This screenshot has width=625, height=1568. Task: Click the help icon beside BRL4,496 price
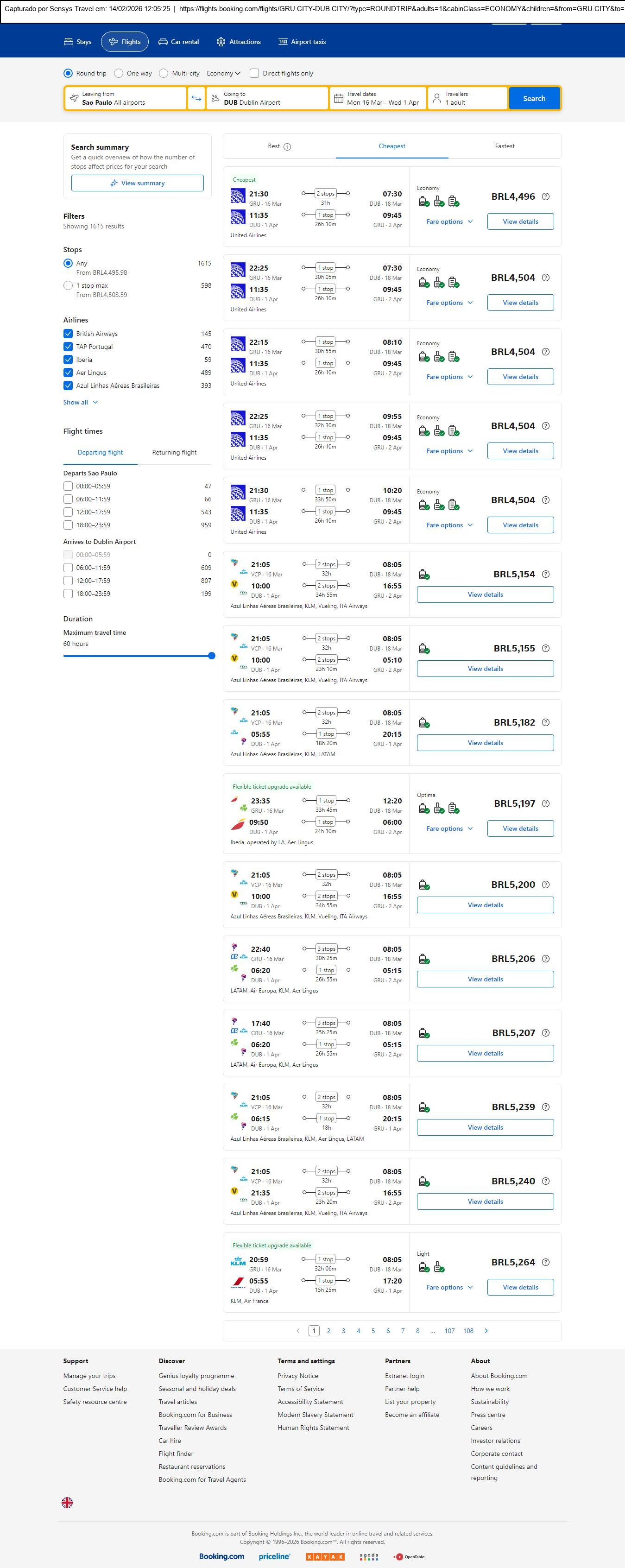tap(545, 196)
